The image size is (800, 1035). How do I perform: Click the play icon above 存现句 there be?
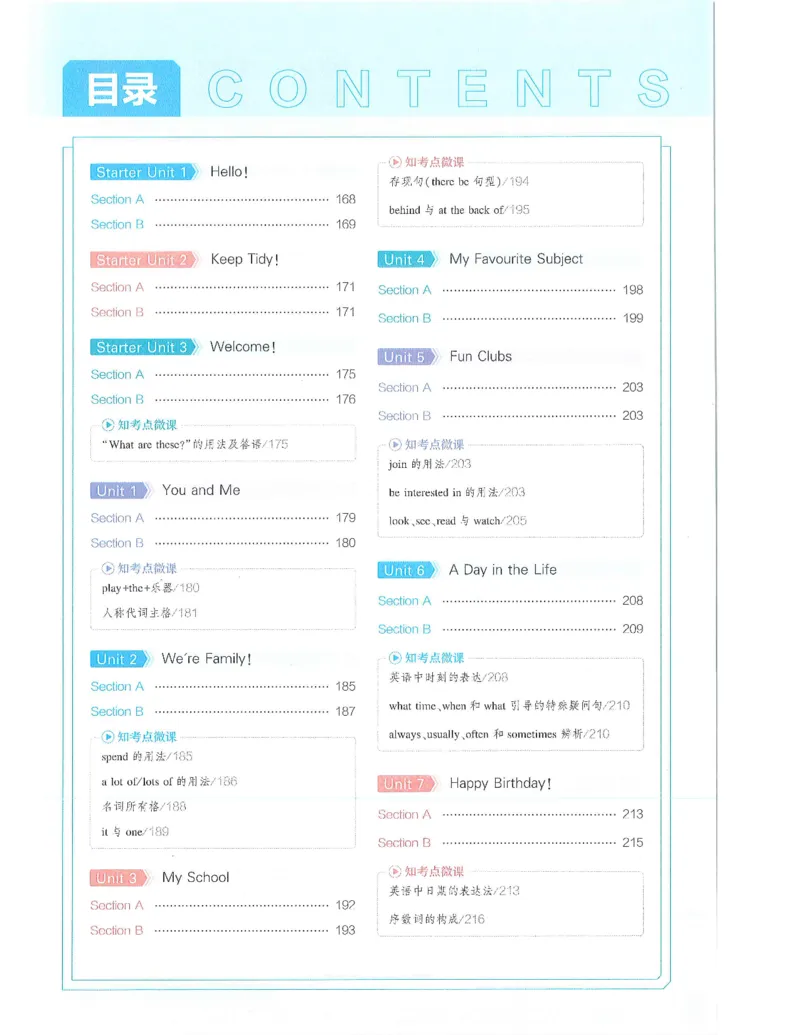click(395, 162)
